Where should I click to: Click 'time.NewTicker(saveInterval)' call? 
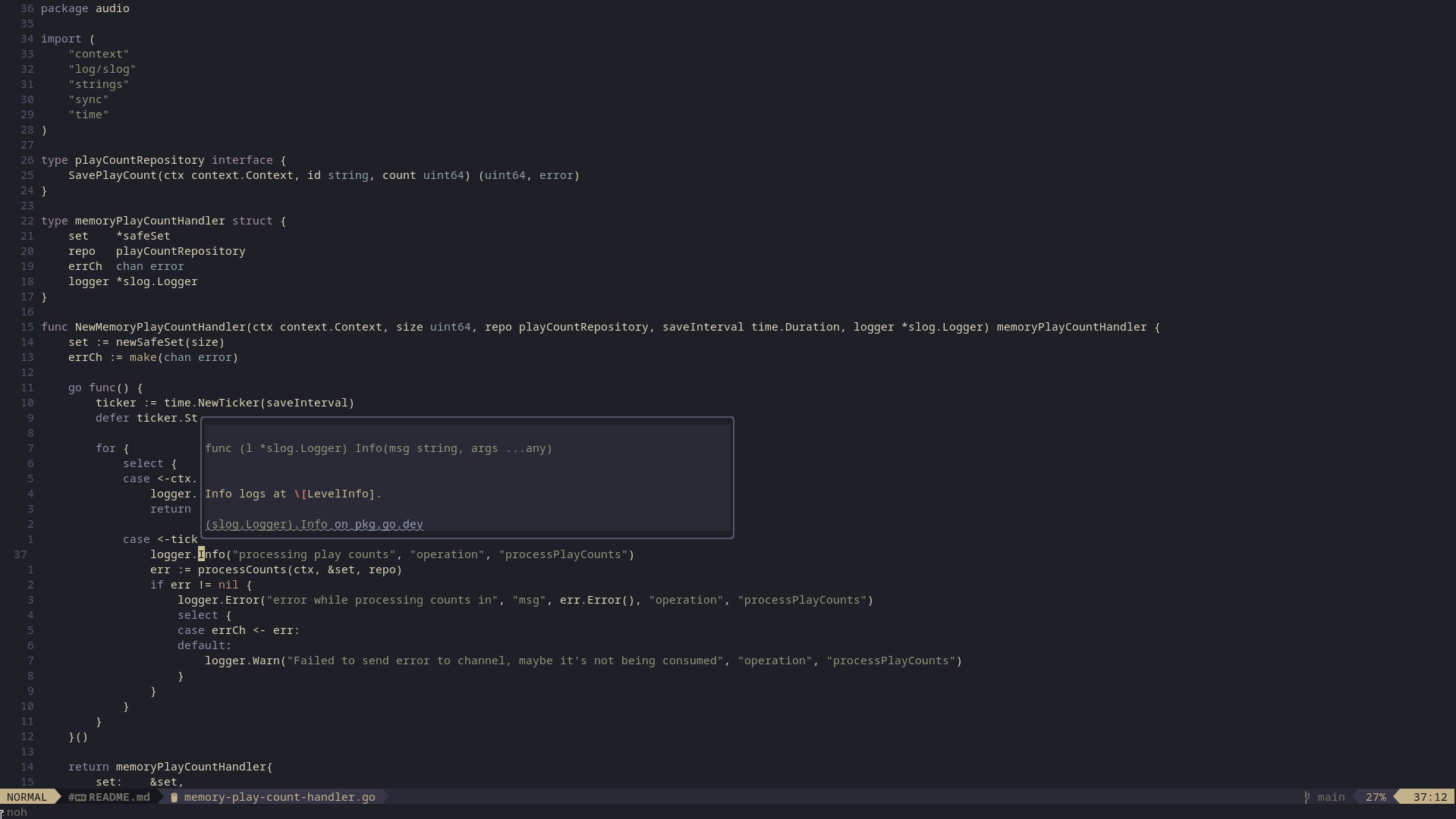coord(259,403)
